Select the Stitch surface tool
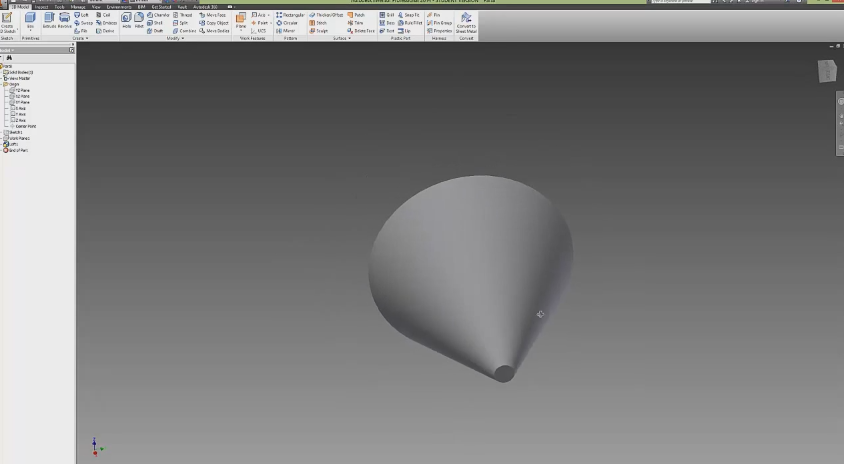 click(318, 23)
